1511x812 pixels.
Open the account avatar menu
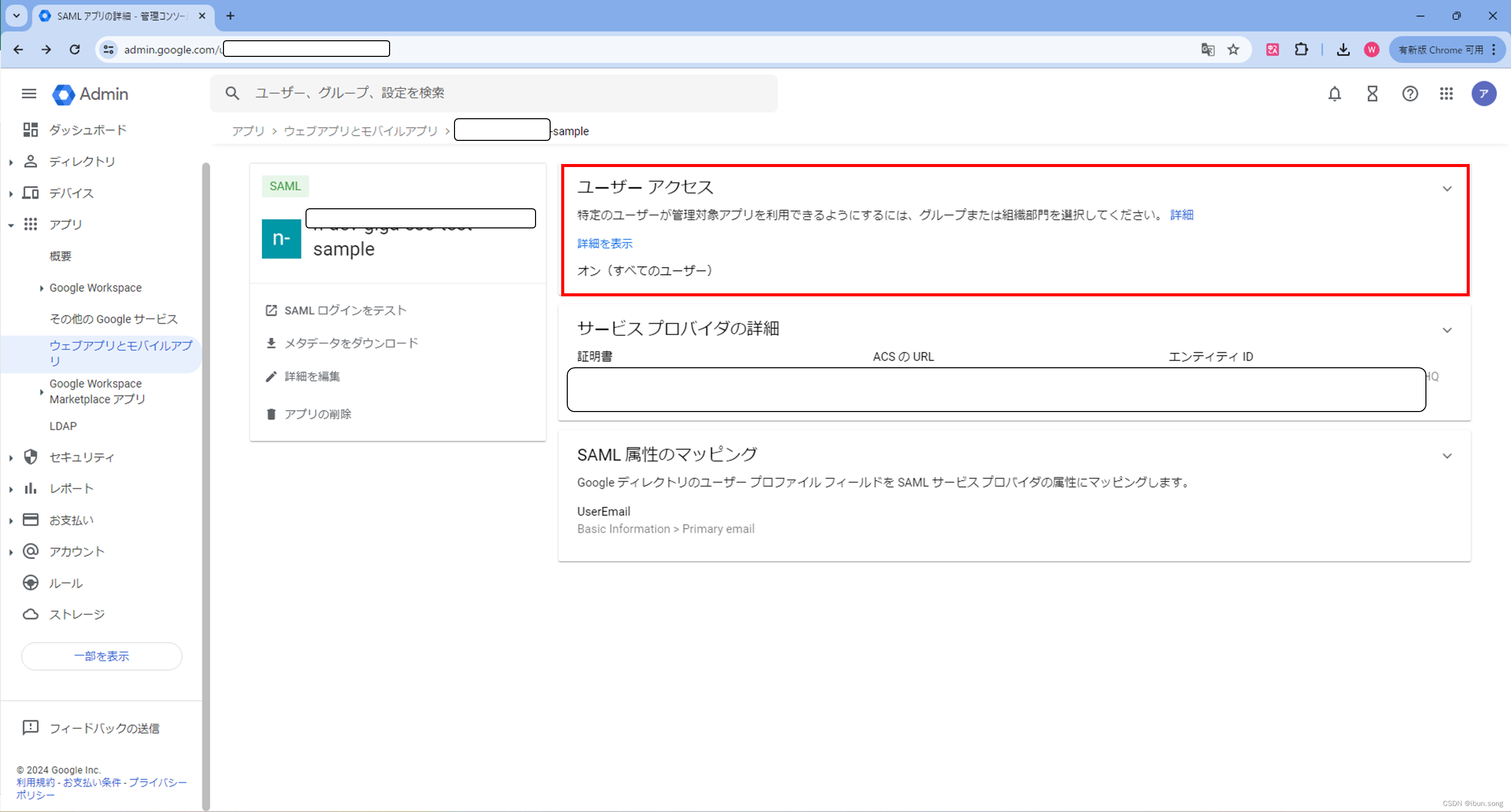click(1483, 94)
